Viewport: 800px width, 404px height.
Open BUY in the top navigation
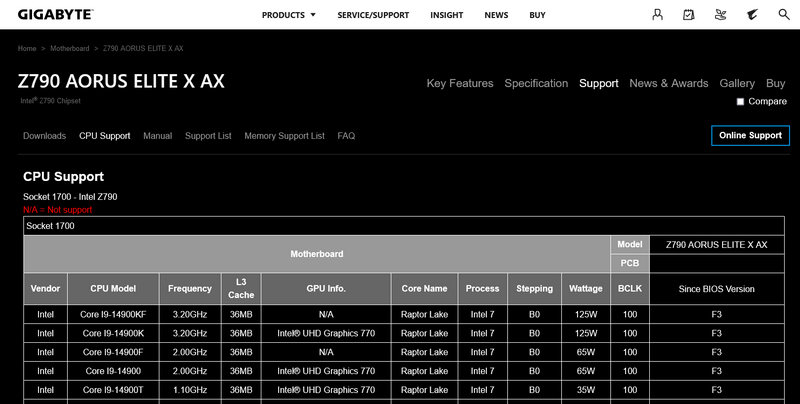point(537,15)
